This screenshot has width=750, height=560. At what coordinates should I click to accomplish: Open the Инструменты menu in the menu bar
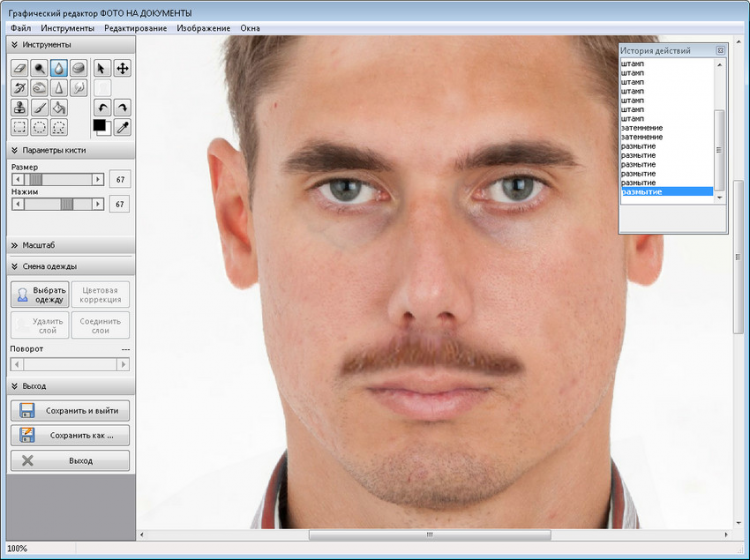click(67, 28)
